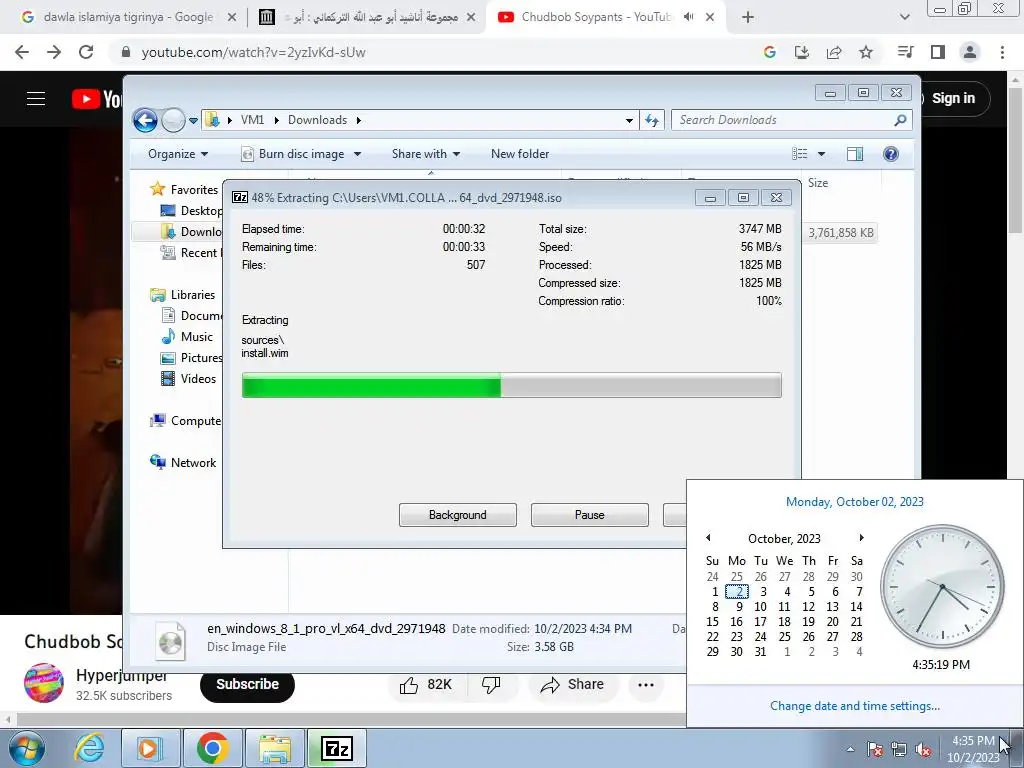Open the Share with menu
The width and height of the screenshot is (1024, 768).
[426, 154]
